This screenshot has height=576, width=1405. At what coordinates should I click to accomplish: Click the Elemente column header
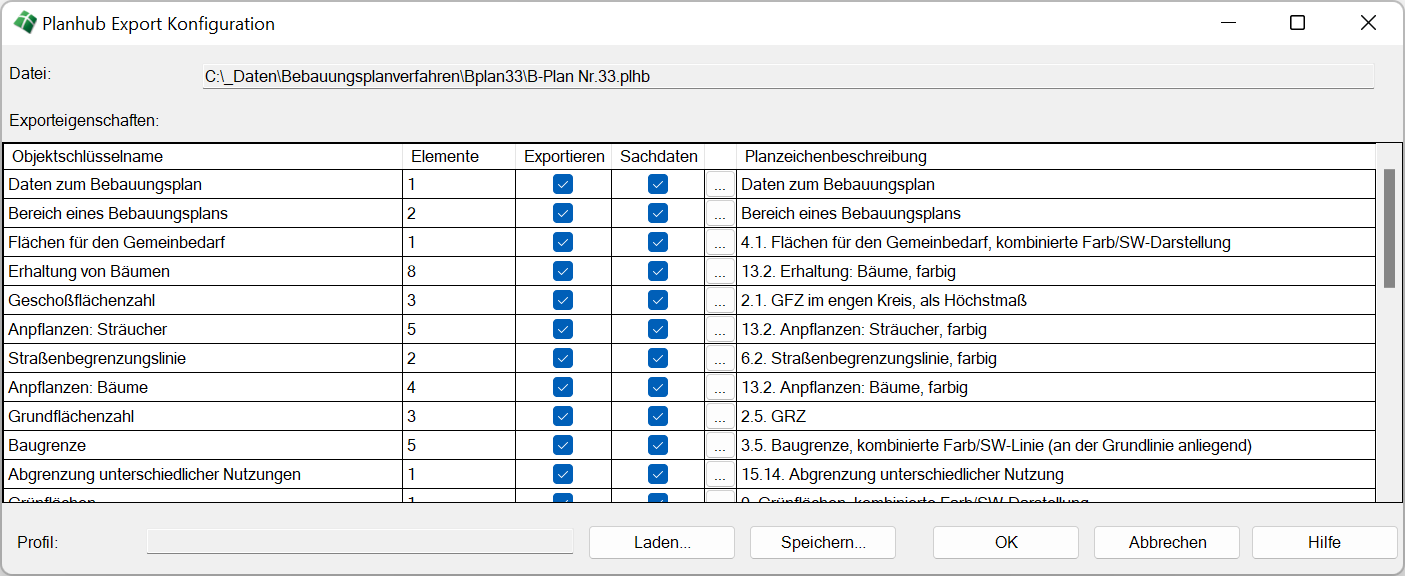459,157
